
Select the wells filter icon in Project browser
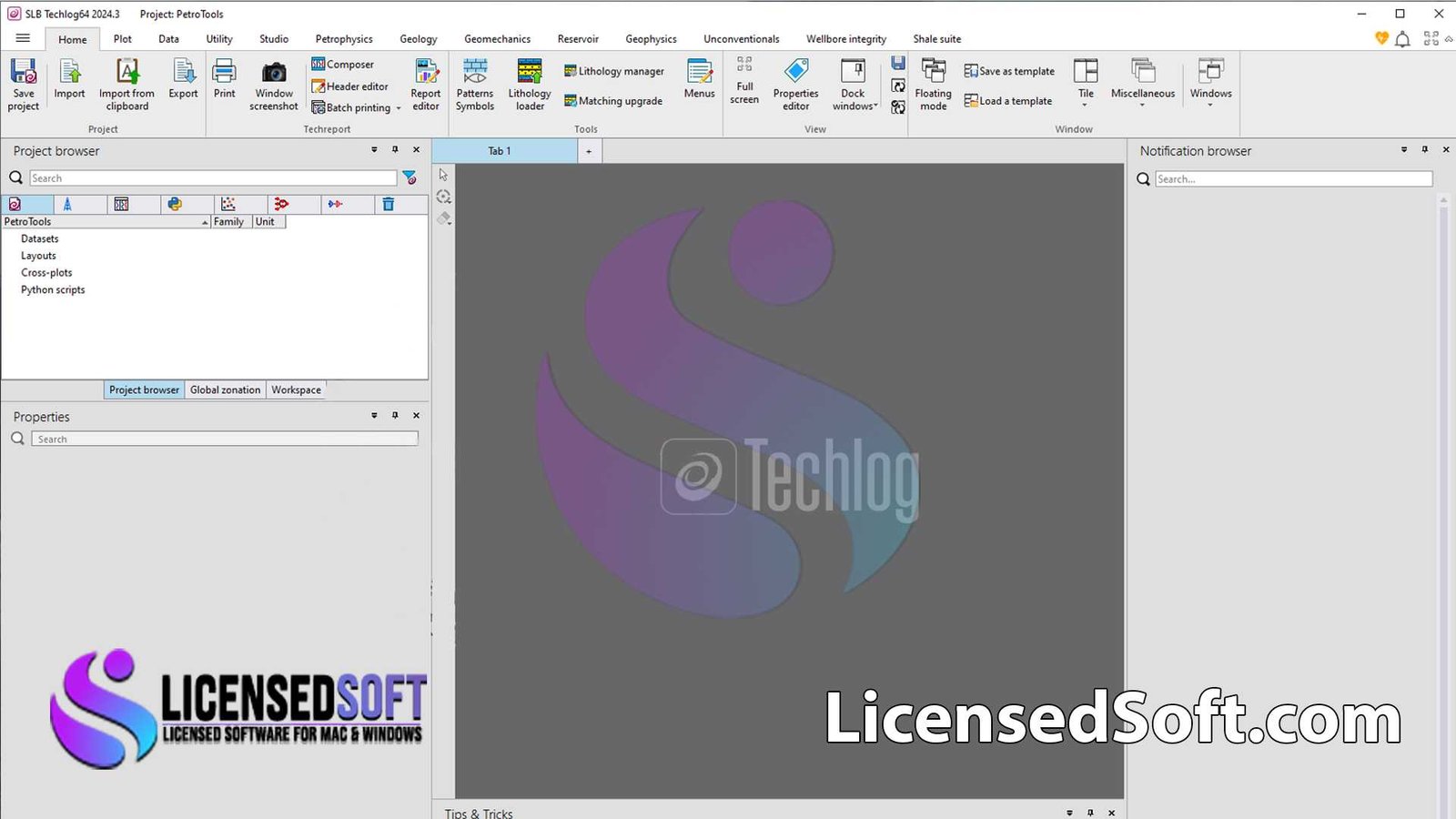(x=67, y=204)
